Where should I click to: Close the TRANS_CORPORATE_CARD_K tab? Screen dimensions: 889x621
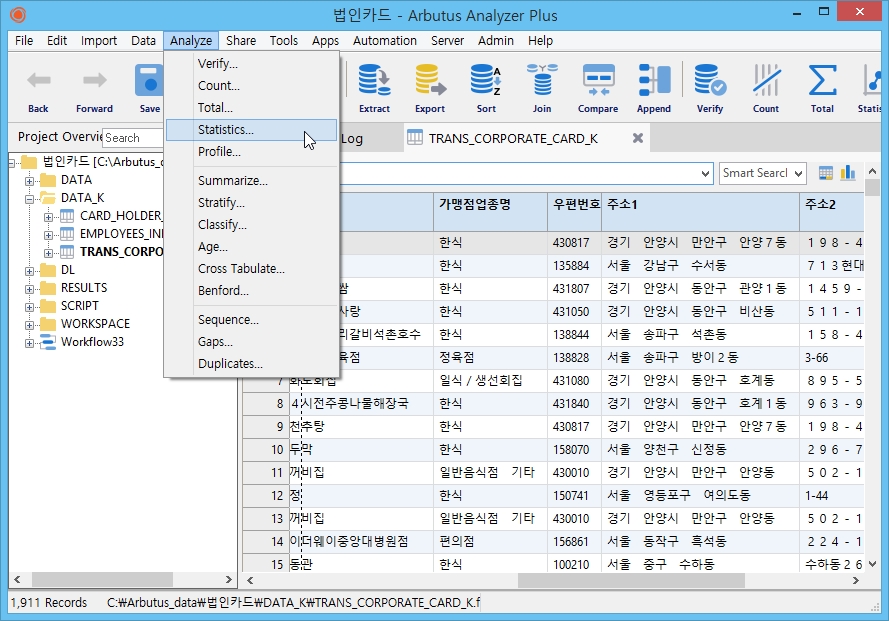click(x=638, y=138)
